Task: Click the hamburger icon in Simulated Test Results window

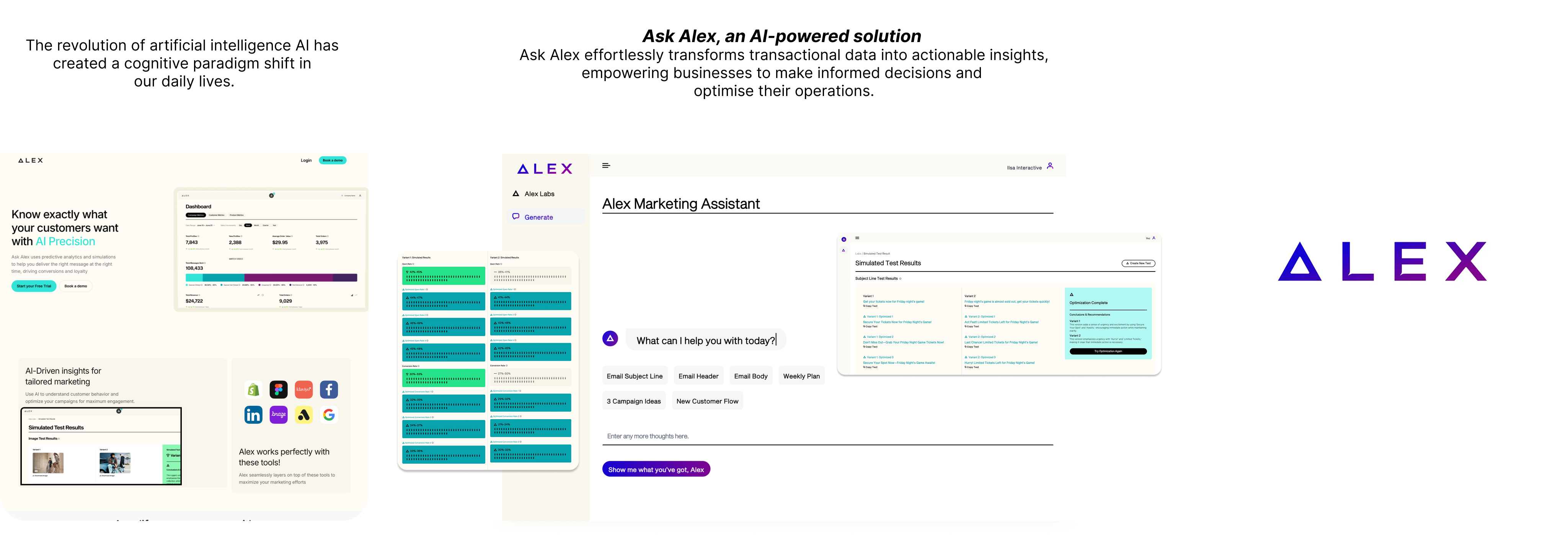Action: pos(858,238)
